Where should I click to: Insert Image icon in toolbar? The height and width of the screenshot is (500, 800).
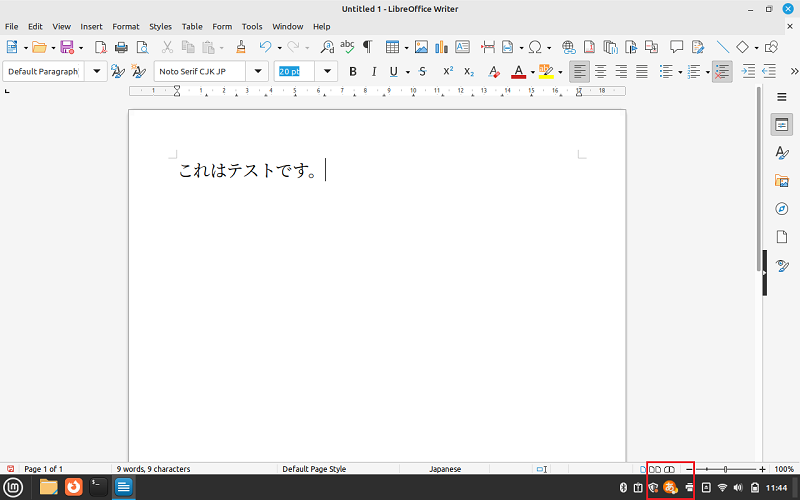tap(421, 47)
